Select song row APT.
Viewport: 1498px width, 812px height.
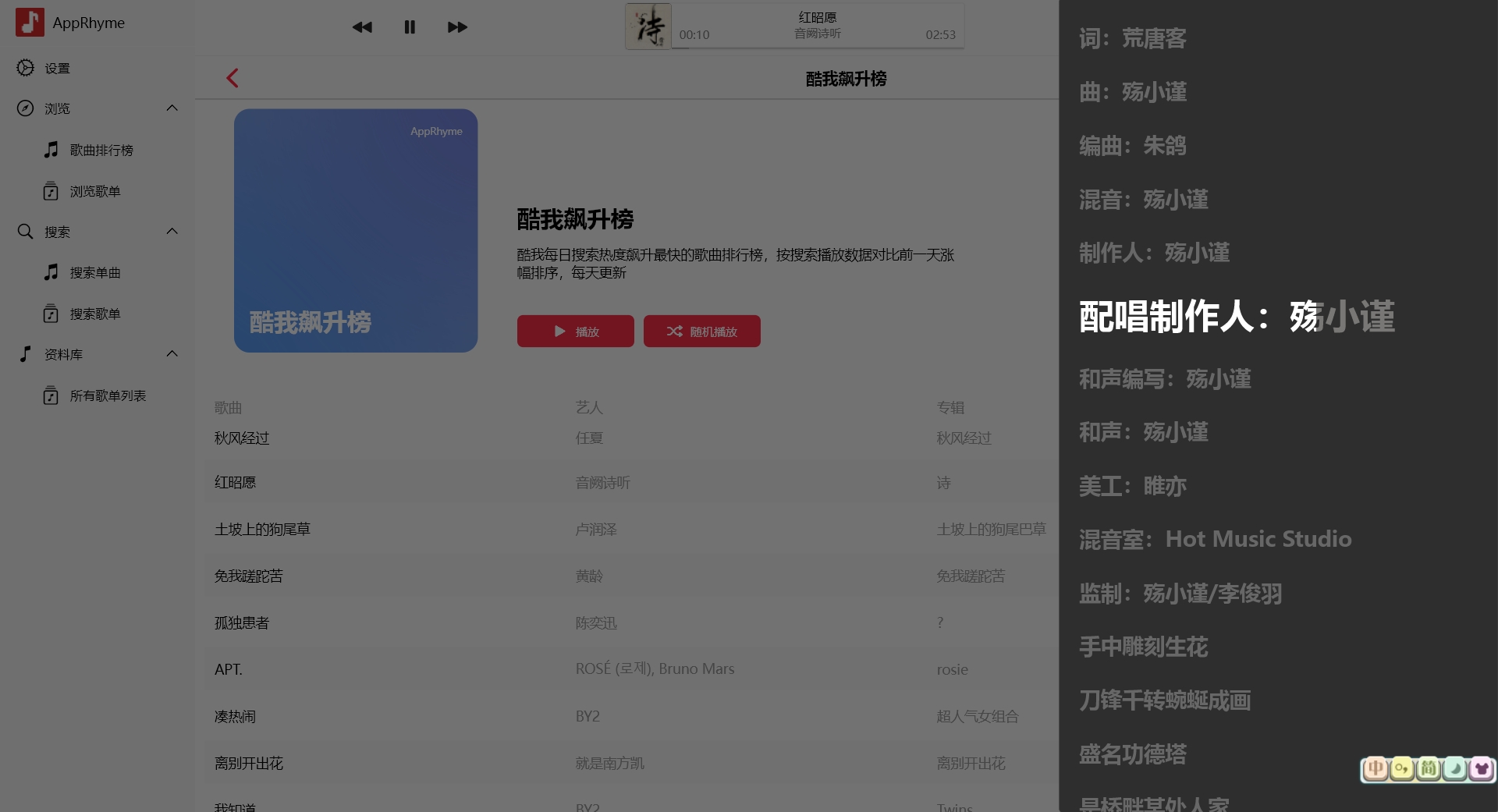(631, 669)
